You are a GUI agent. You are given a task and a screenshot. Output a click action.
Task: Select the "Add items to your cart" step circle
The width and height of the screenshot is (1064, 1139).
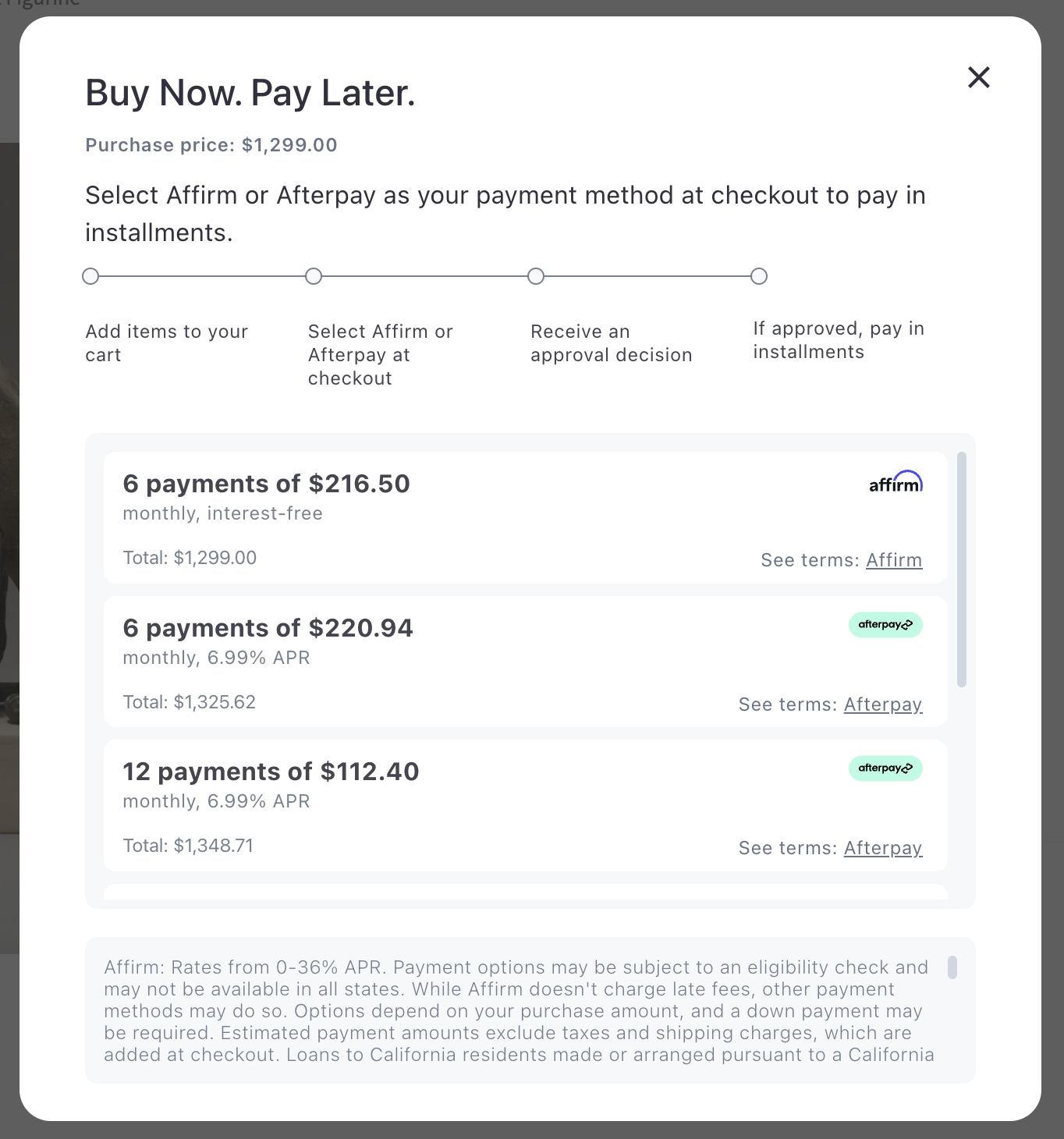coord(90,275)
